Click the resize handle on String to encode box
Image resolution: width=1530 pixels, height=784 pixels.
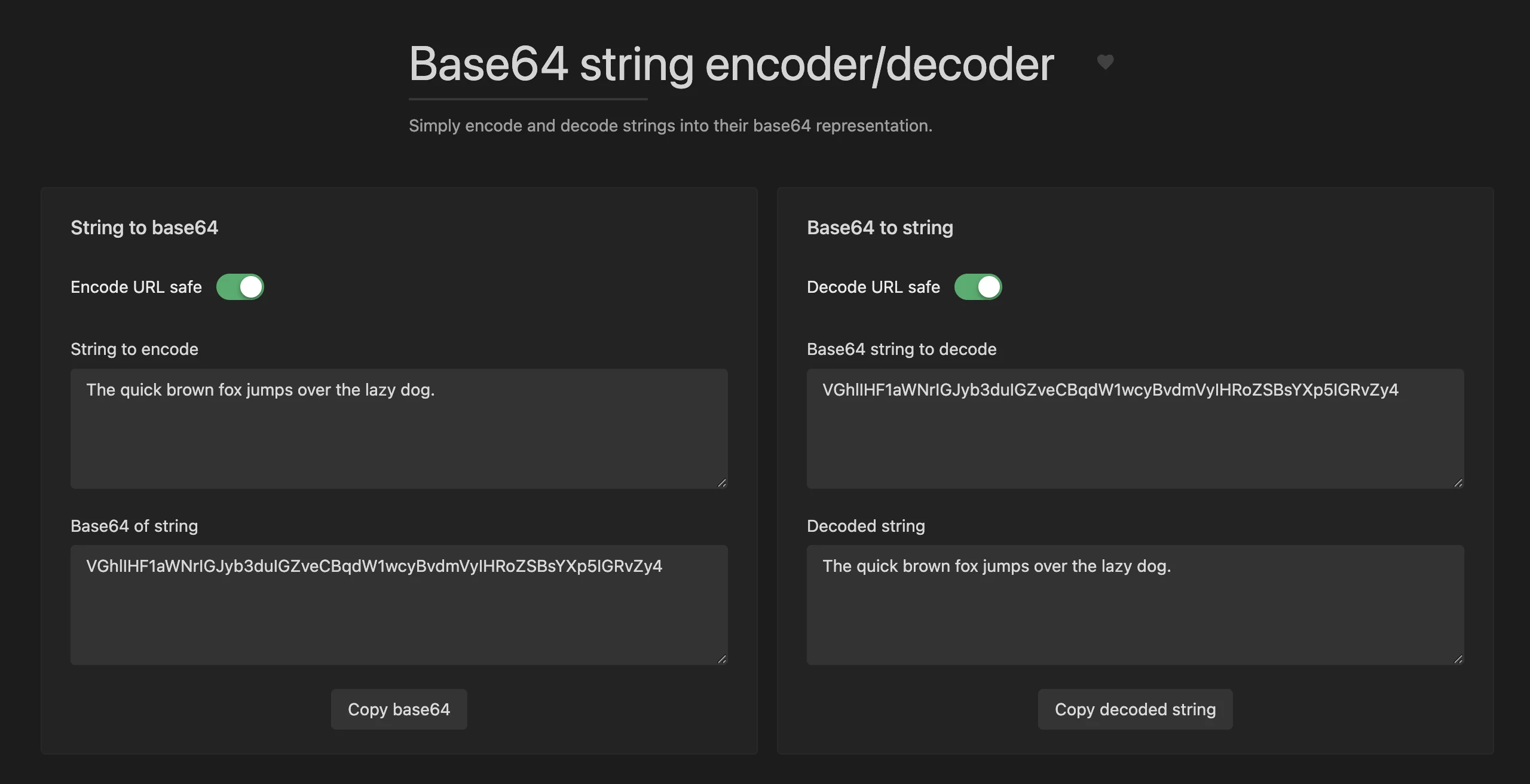pos(721,482)
